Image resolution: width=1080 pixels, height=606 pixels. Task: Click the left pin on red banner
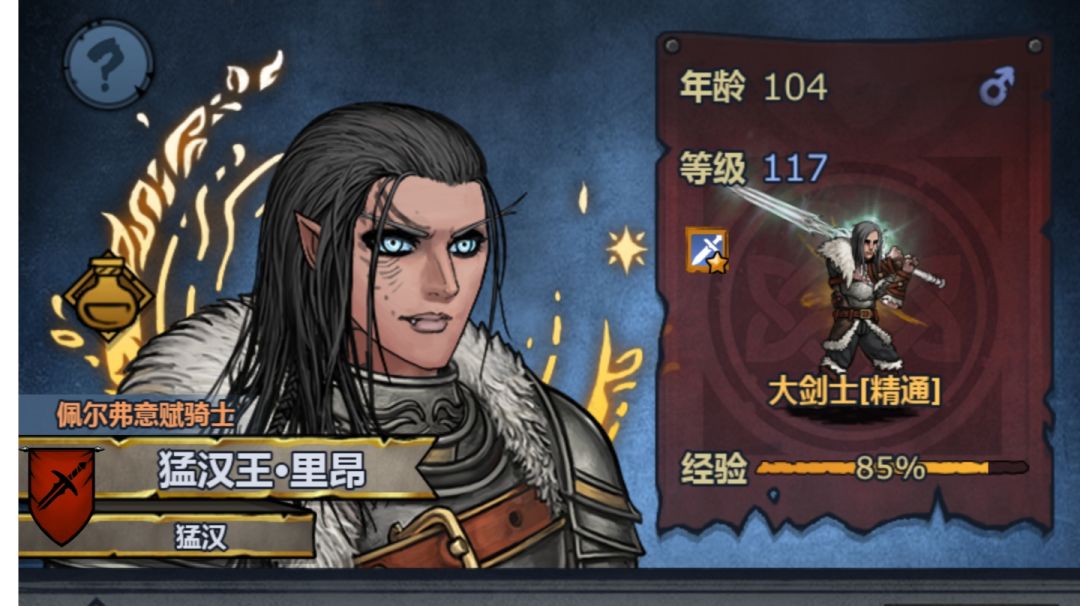(672, 45)
